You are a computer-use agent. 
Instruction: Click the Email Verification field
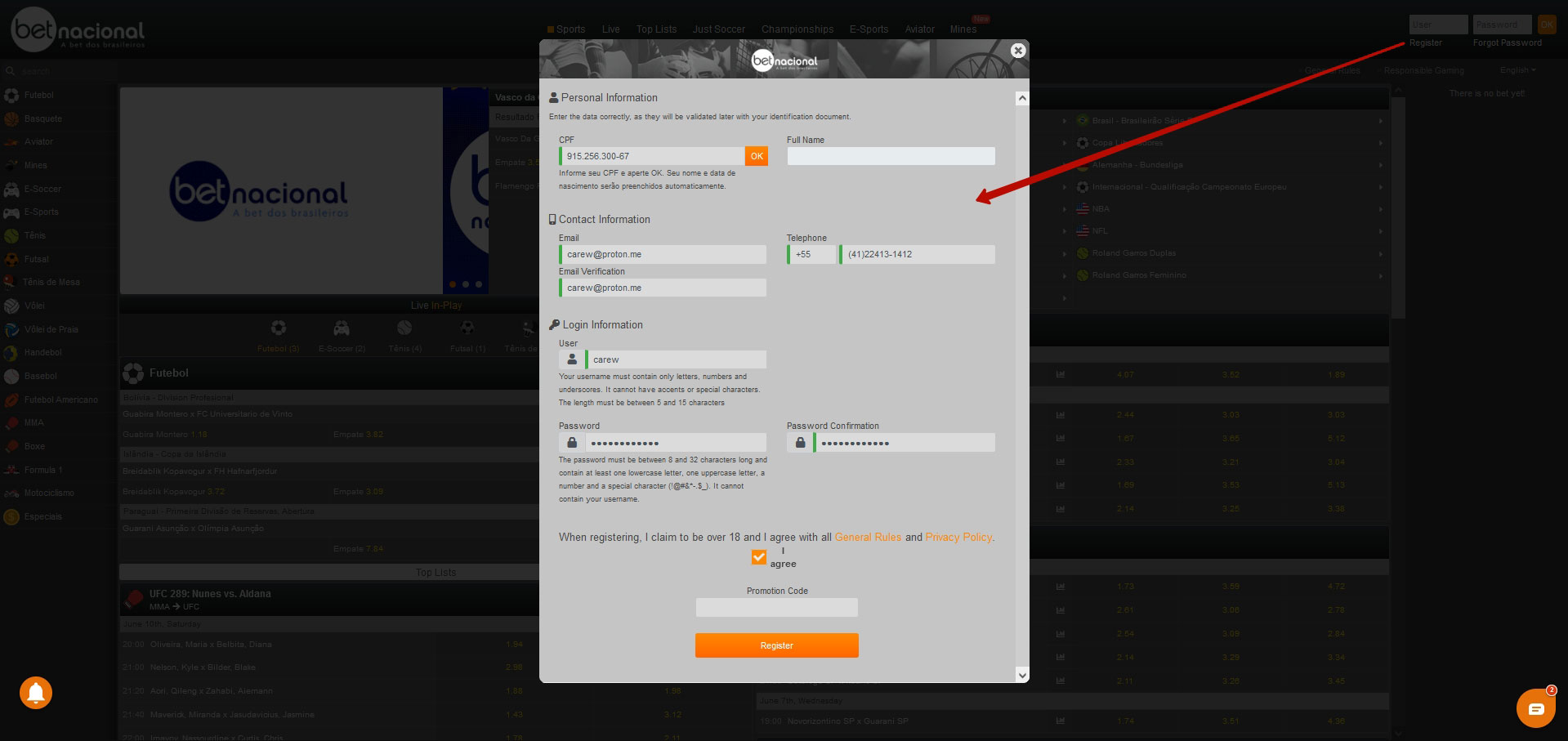[663, 288]
